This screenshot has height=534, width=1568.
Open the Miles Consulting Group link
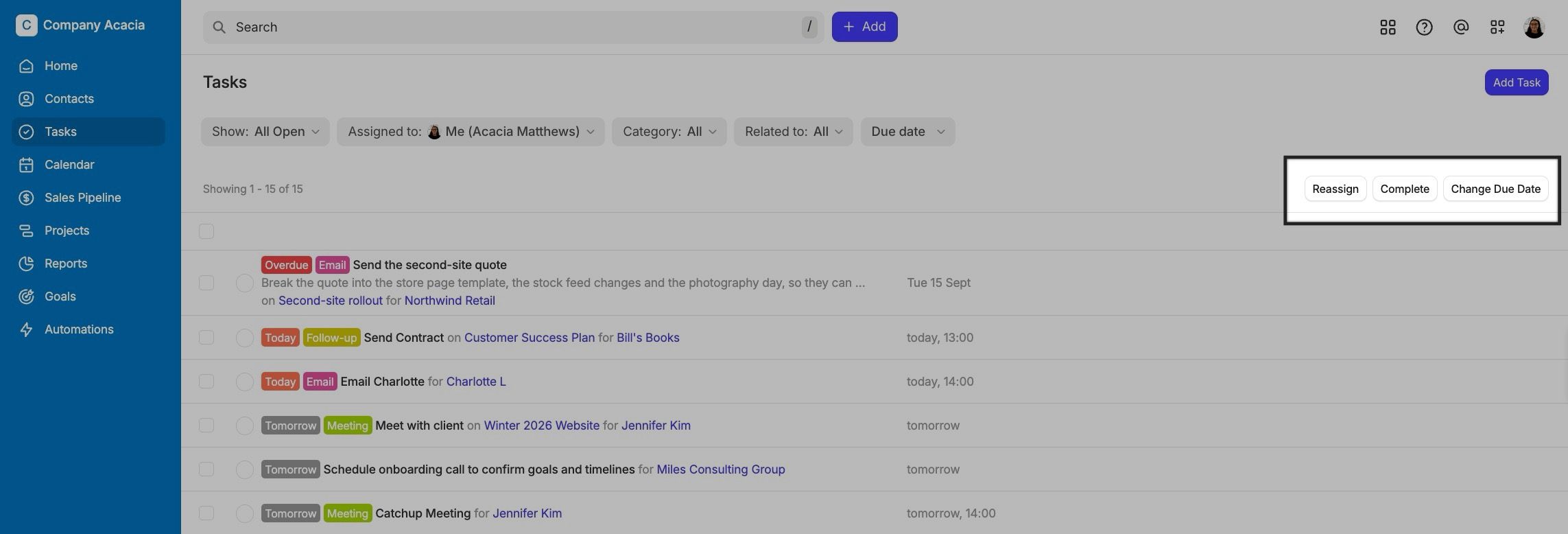click(721, 469)
